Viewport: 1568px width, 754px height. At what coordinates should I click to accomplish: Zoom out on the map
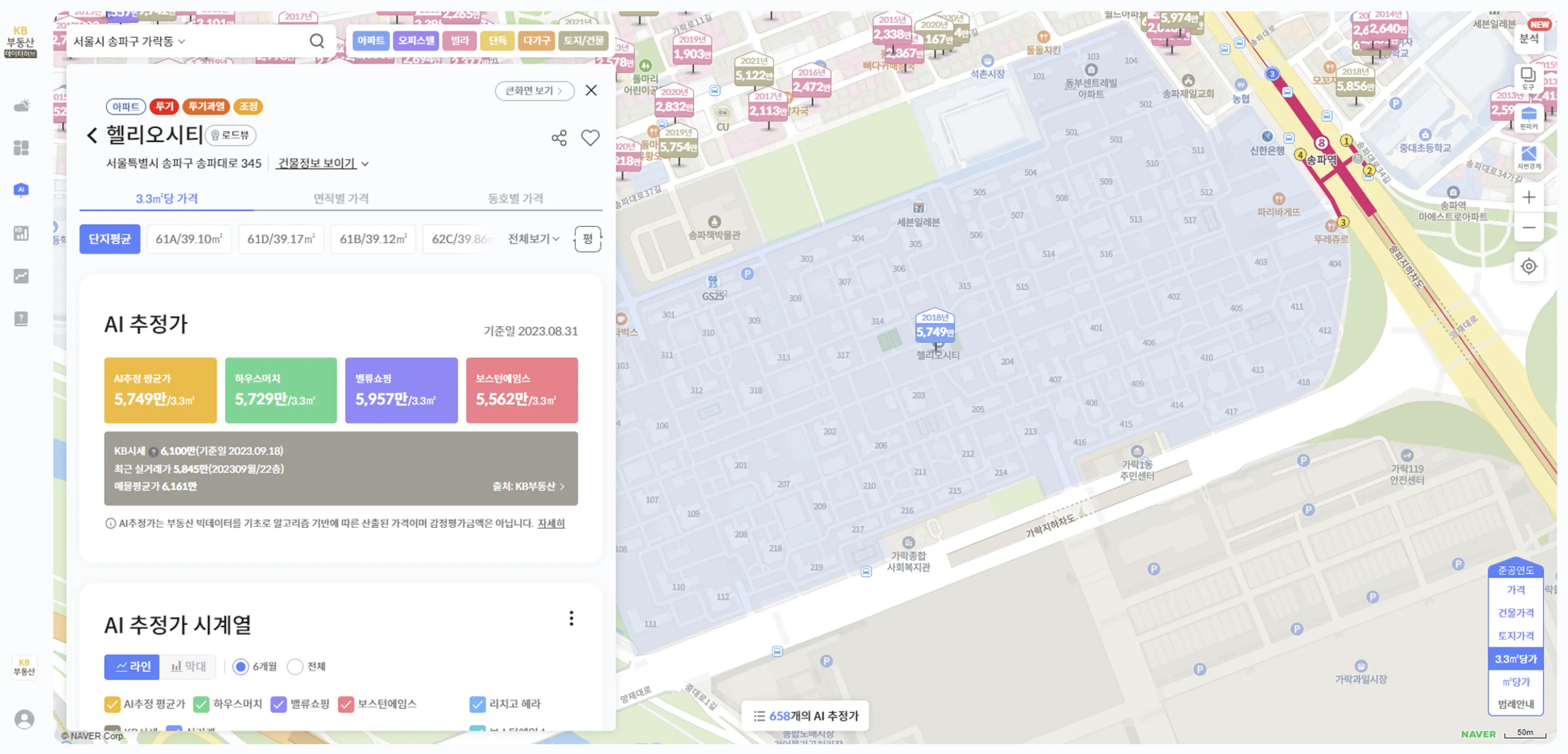click(x=1528, y=228)
